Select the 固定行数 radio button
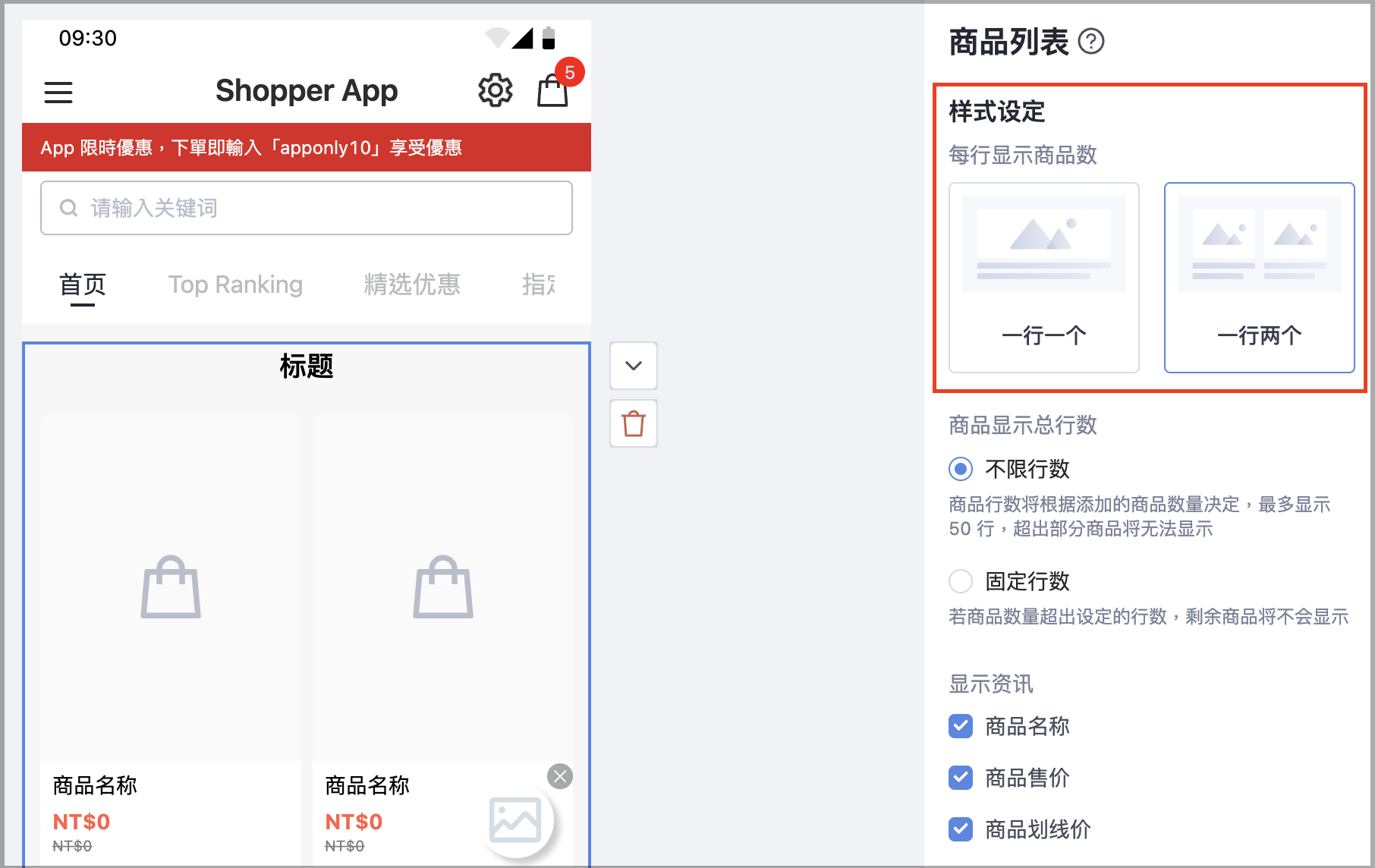 click(x=961, y=581)
